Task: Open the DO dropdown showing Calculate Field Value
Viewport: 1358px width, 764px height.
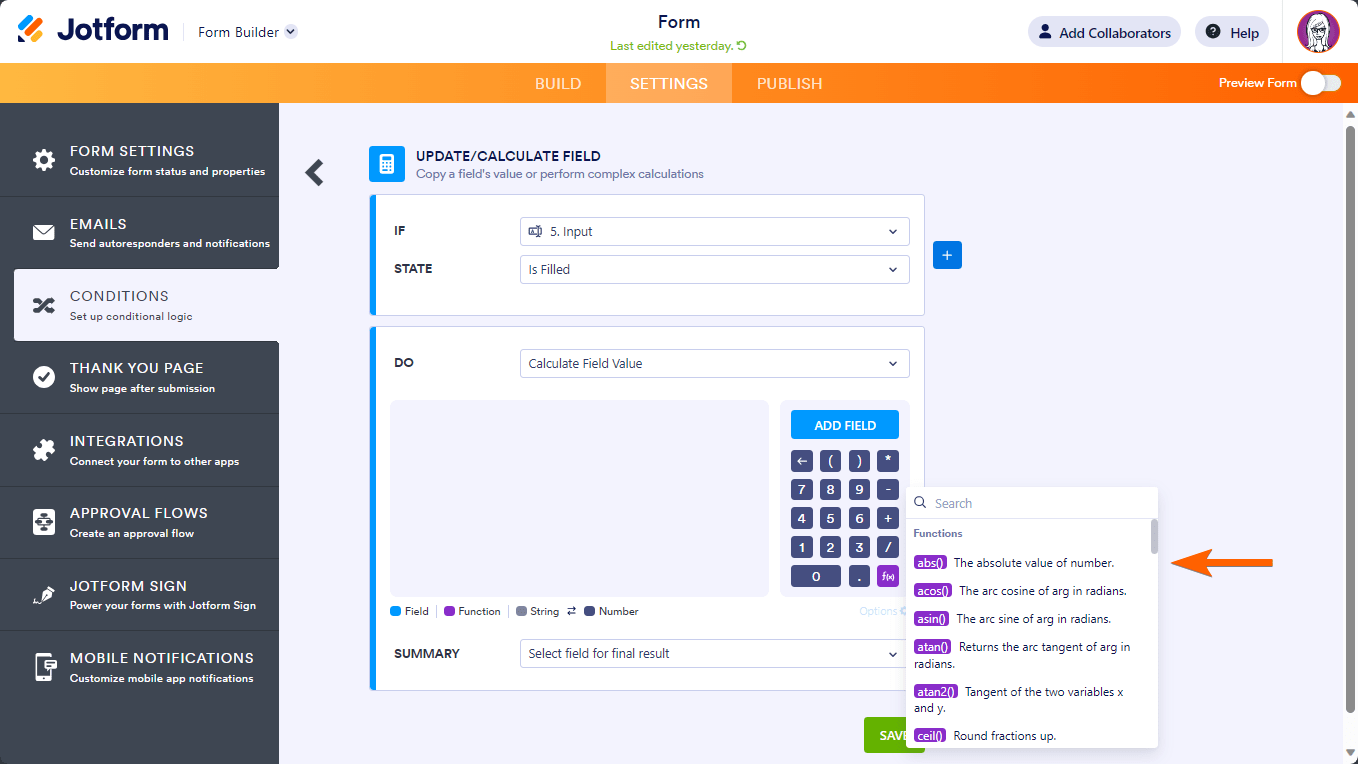Action: coord(714,363)
